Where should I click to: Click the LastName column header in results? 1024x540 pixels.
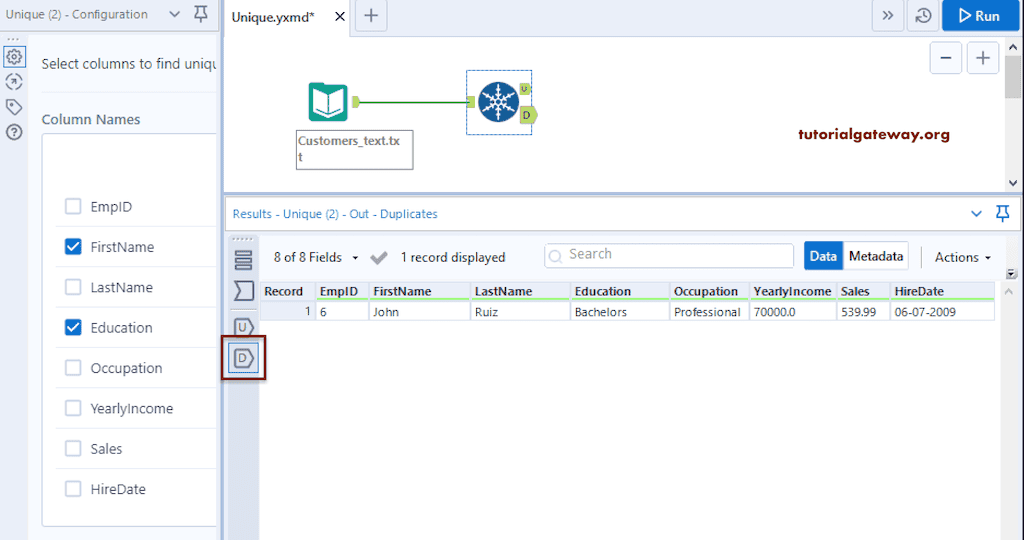(520, 291)
